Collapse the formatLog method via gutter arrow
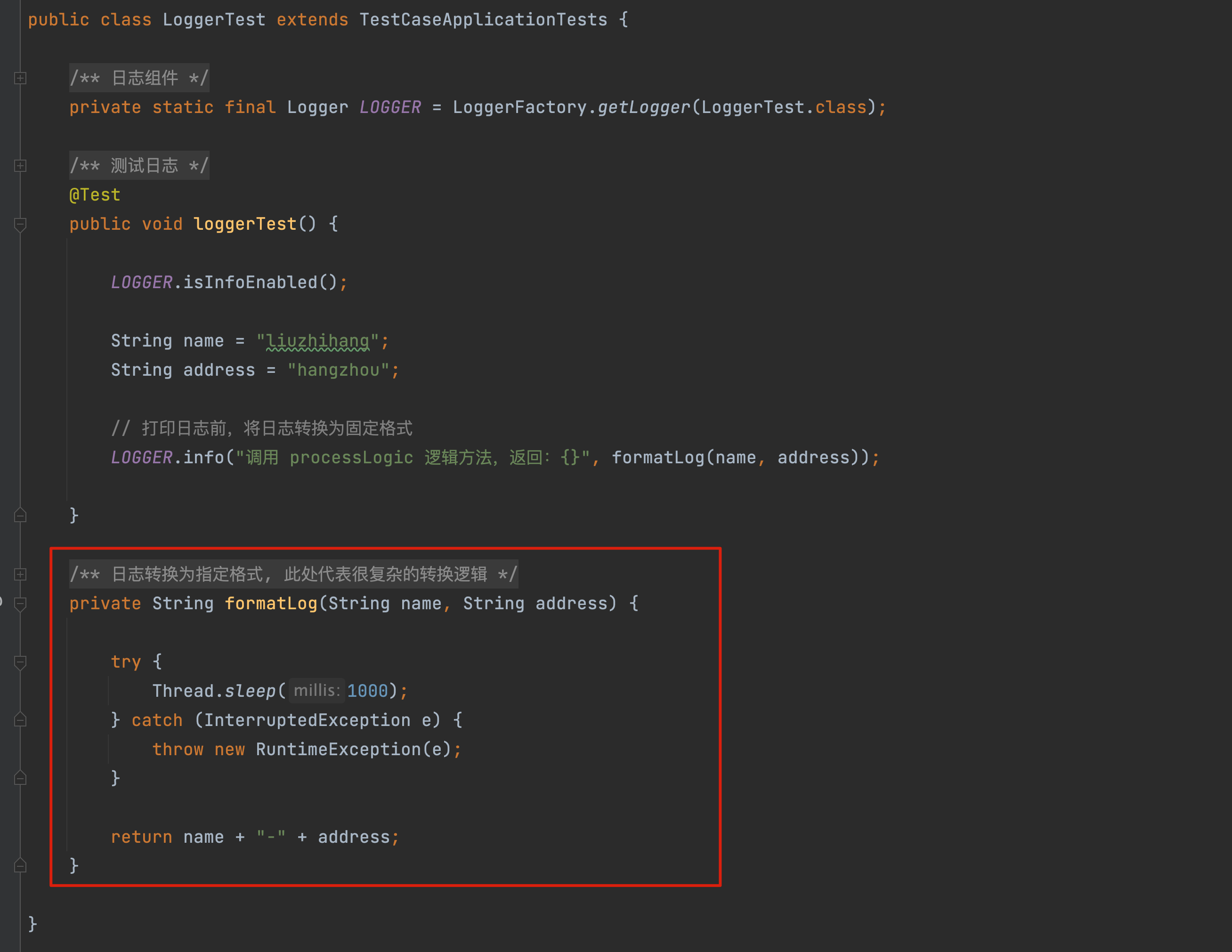1232x952 pixels. coord(20,604)
